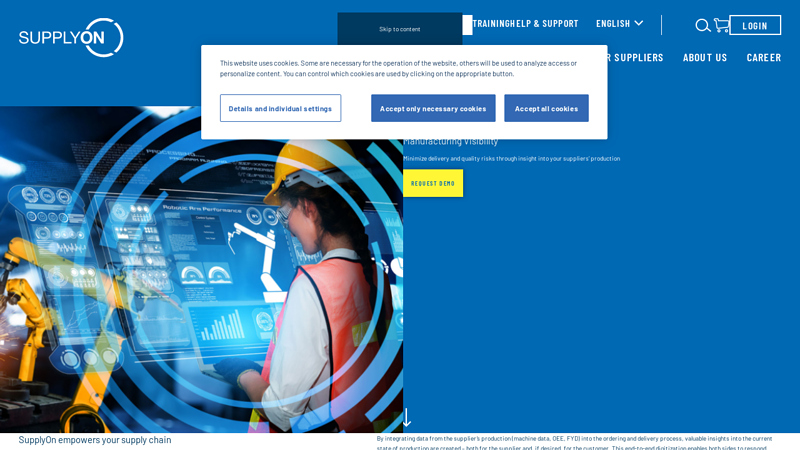The height and width of the screenshot is (450, 800).
Task: Click the scroll-down arrow below the hero image
Action: pos(407,417)
